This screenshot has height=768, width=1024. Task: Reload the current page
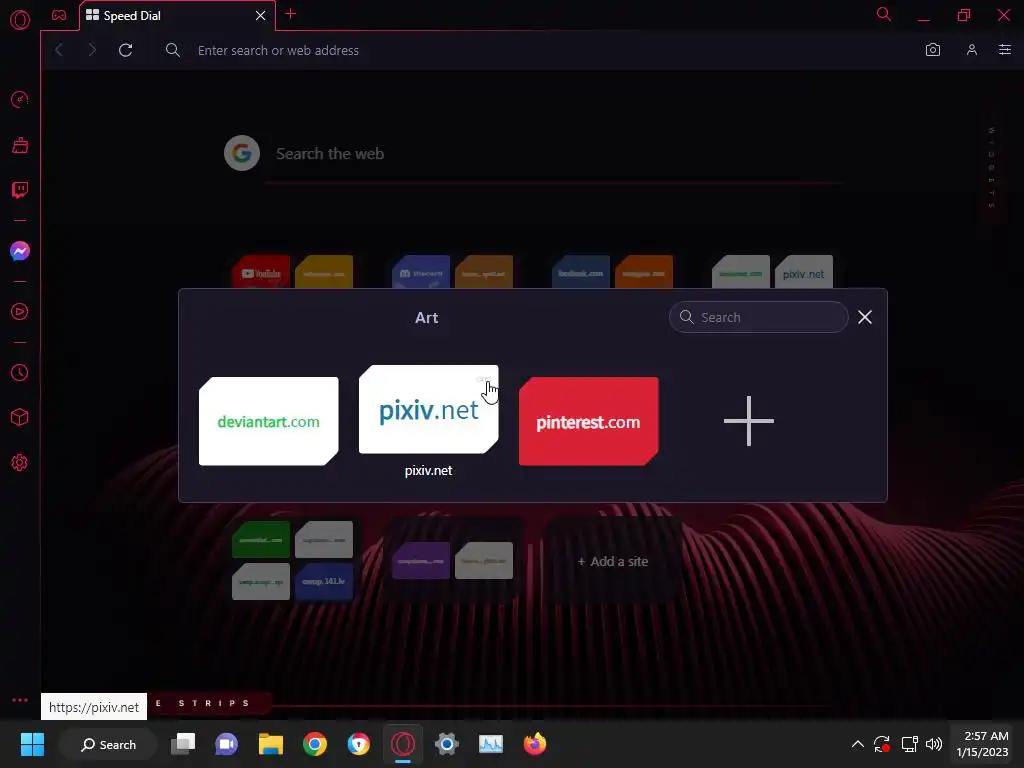point(126,50)
